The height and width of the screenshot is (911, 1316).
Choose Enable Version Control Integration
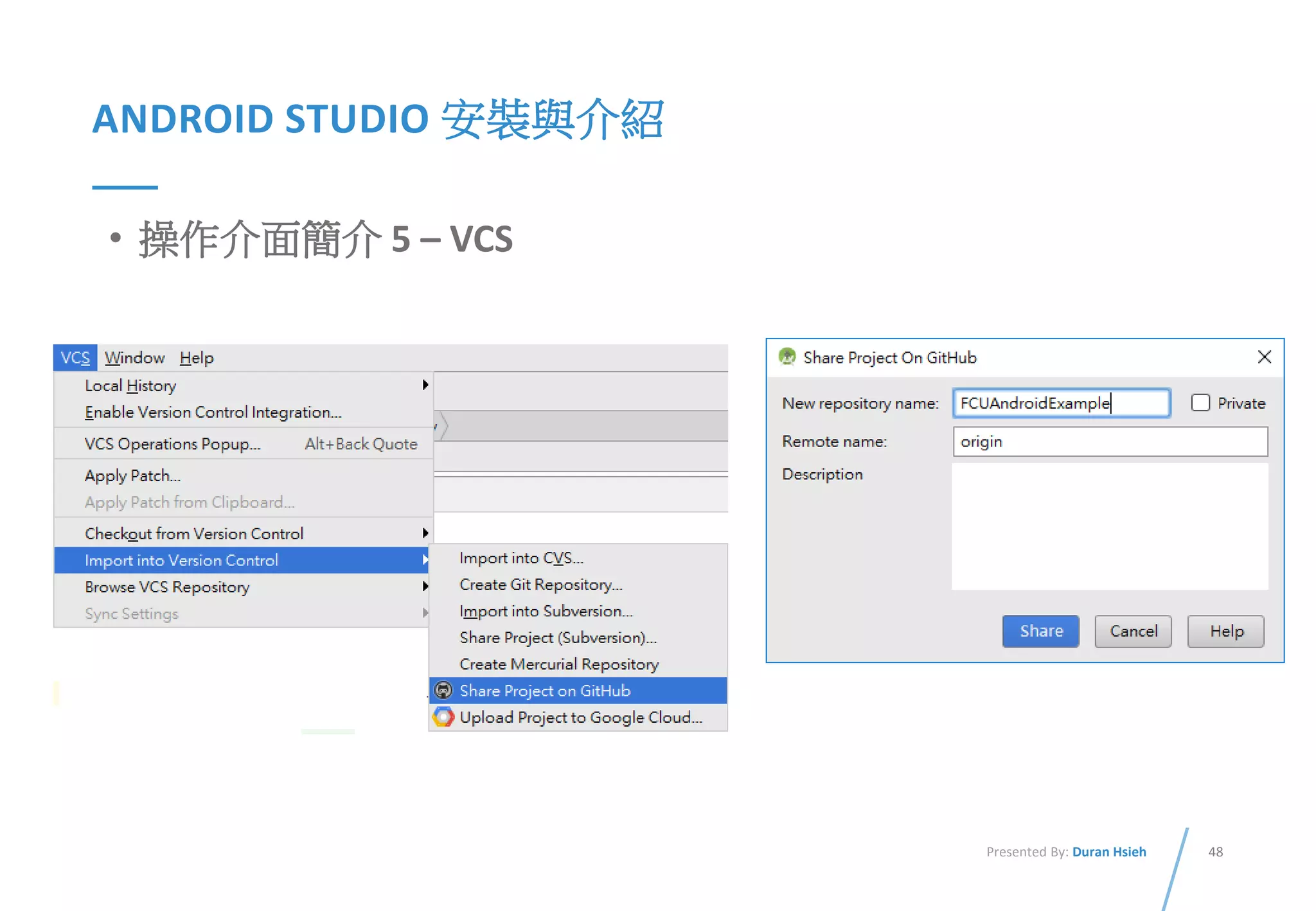[x=244, y=412]
